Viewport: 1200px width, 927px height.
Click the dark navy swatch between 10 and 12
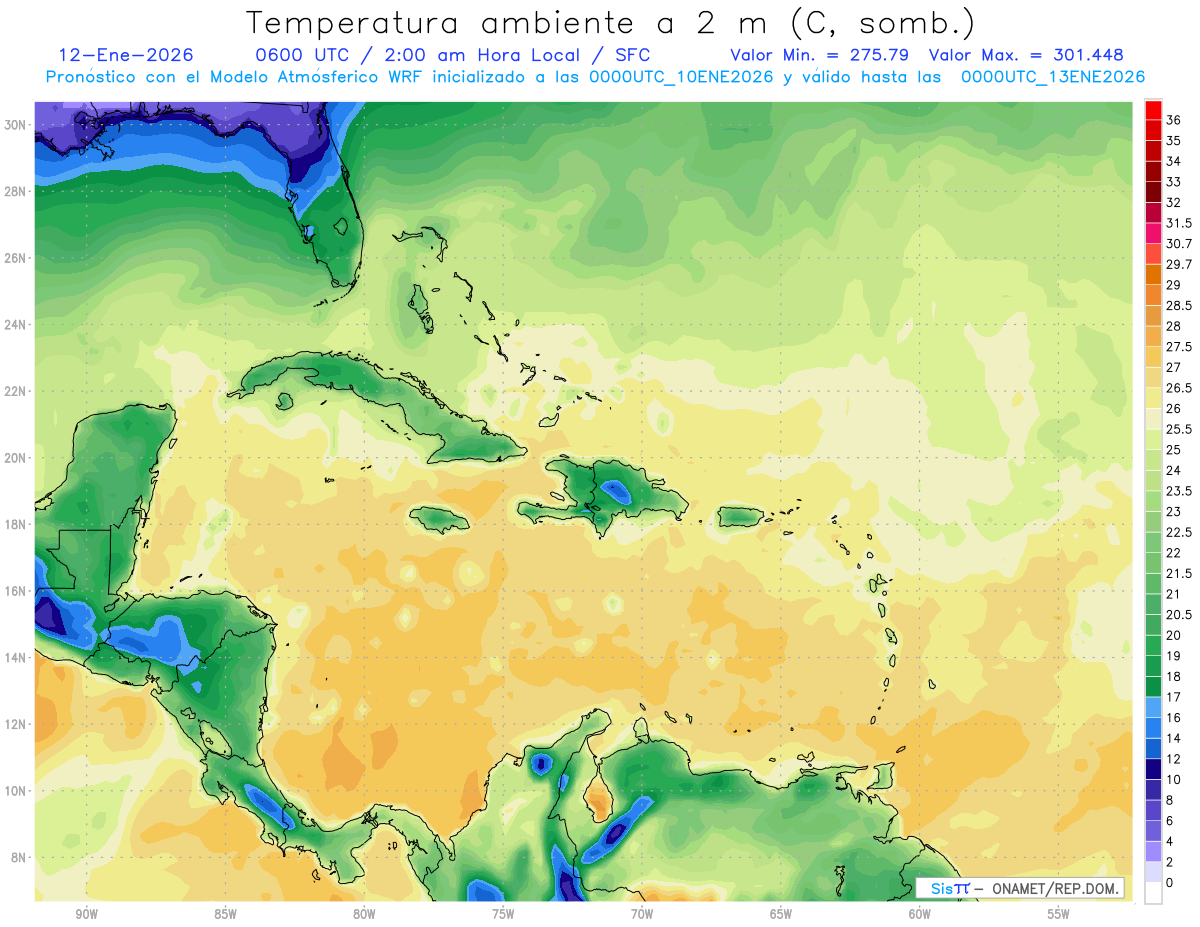pos(1153,769)
